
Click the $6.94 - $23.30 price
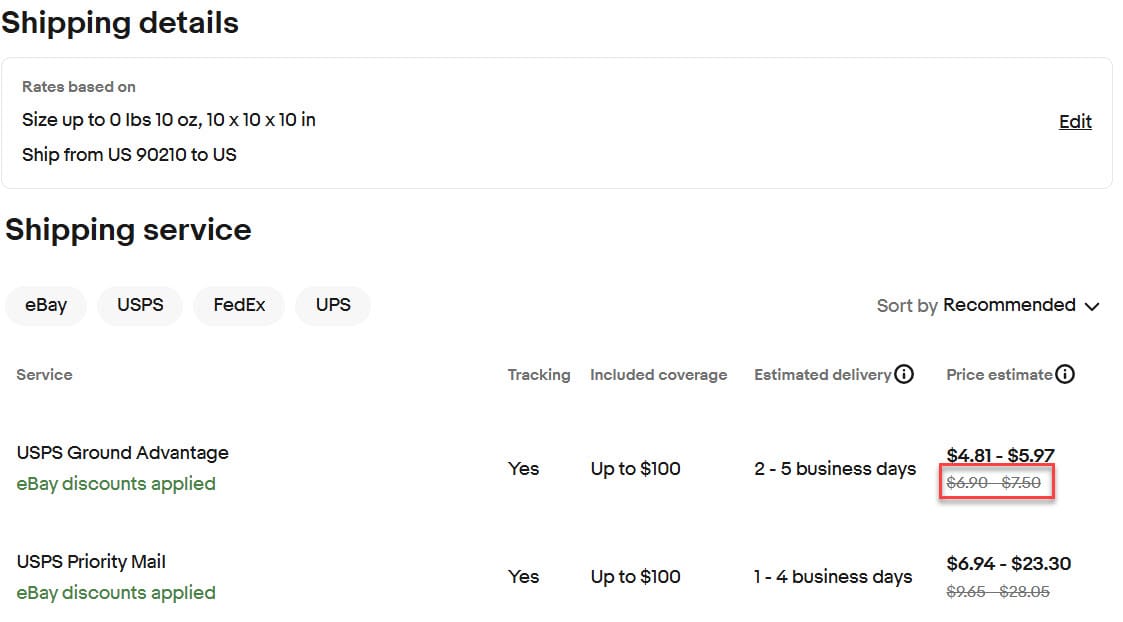point(1008,564)
